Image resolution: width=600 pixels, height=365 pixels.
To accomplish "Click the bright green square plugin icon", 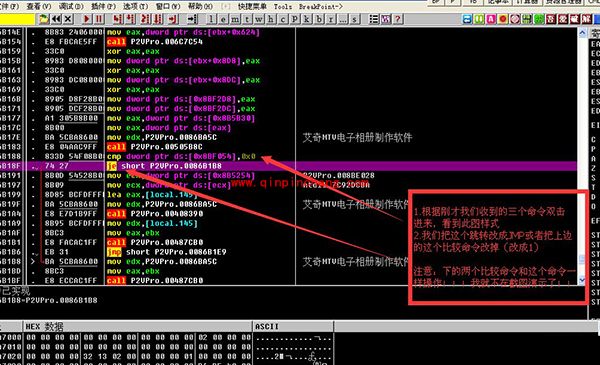I will 539,19.
